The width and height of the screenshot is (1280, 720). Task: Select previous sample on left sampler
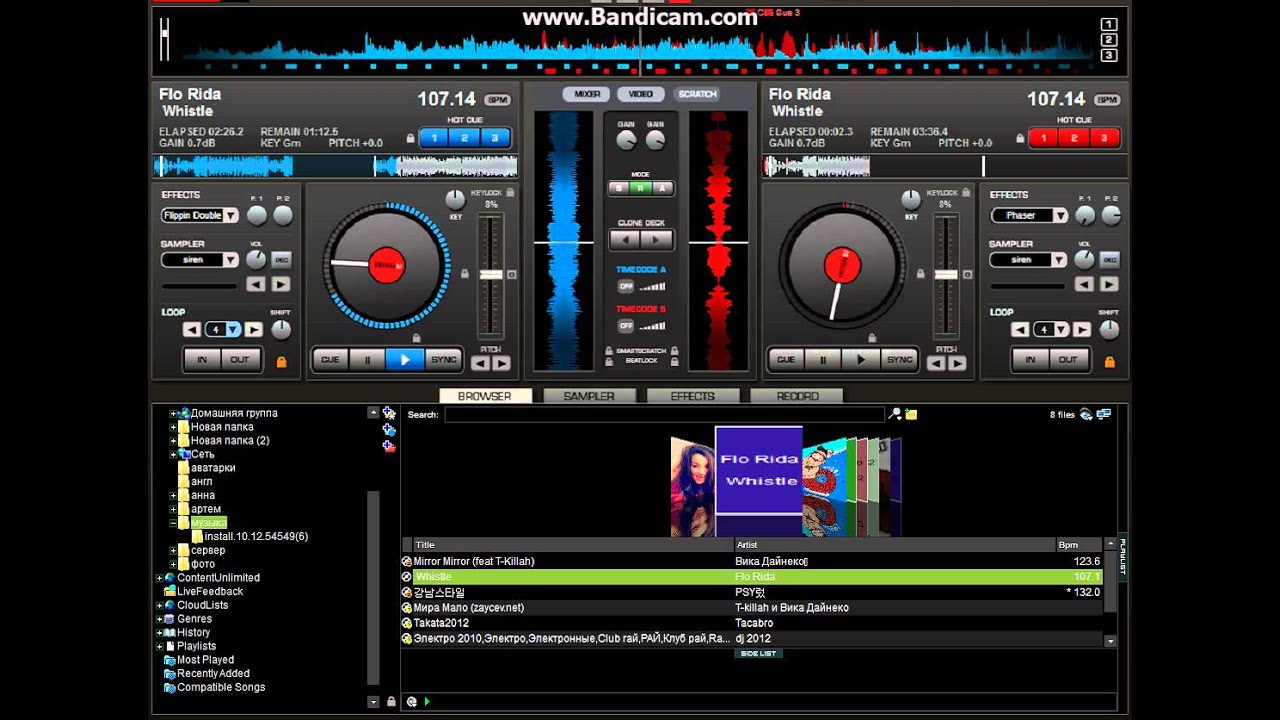coord(256,284)
